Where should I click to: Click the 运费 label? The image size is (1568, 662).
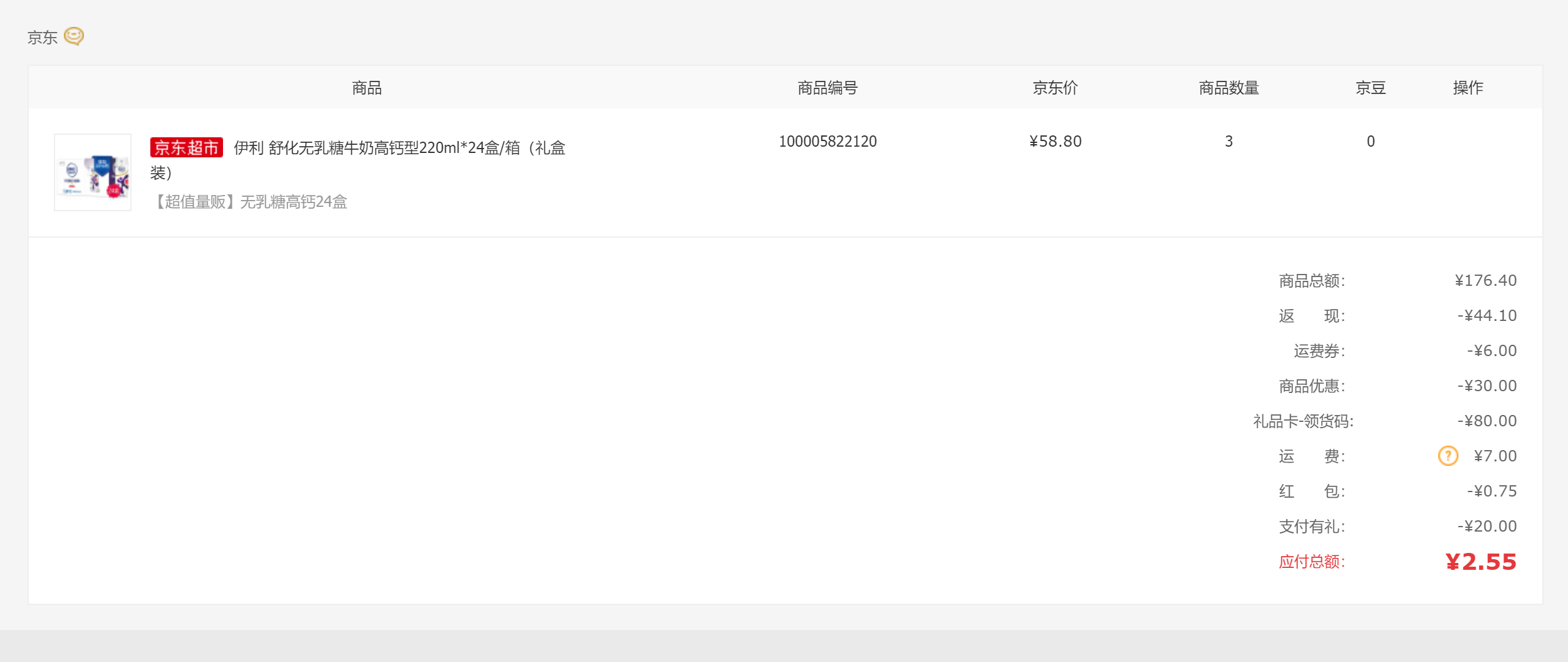pyautogui.click(x=1312, y=456)
